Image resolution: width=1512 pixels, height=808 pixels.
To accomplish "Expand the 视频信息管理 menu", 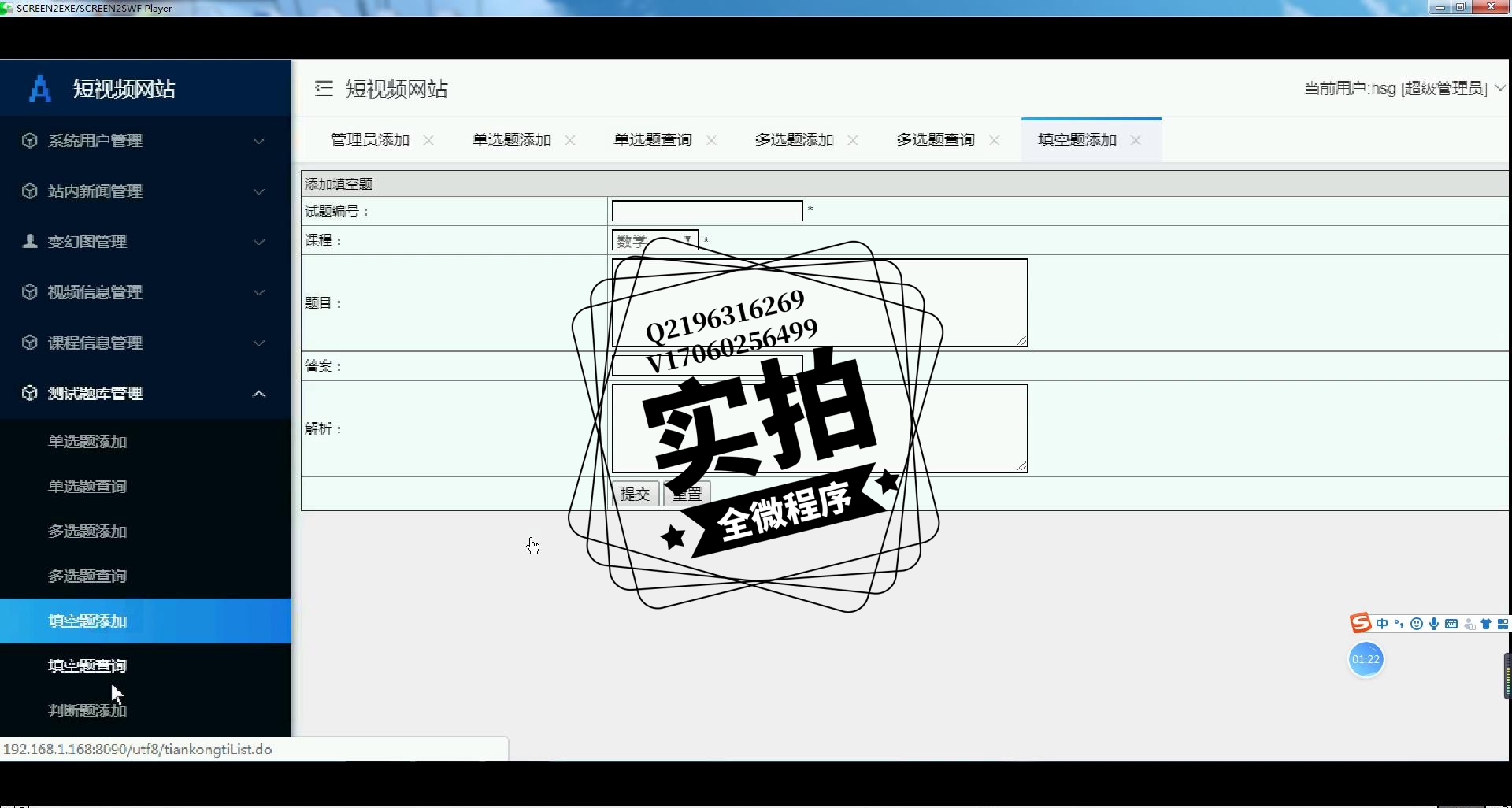I will click(146, 292).
